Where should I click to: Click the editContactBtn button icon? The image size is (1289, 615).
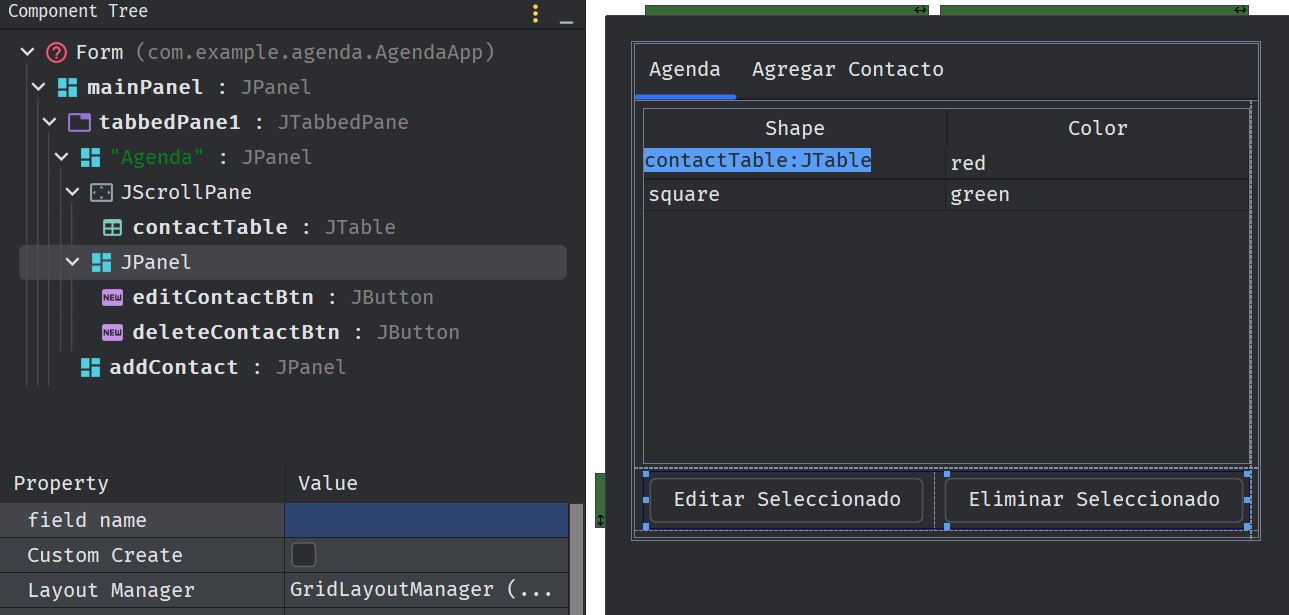pos(113,298)
